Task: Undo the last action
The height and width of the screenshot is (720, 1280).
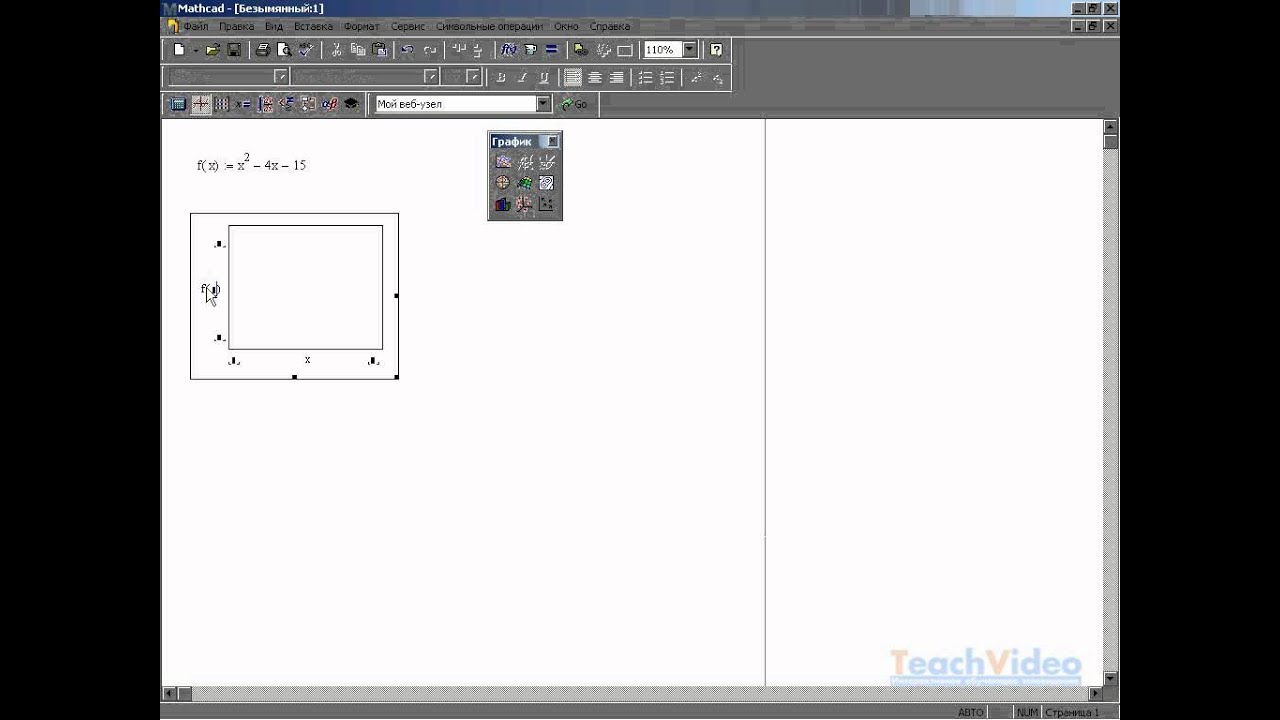Action: (407, 49)
